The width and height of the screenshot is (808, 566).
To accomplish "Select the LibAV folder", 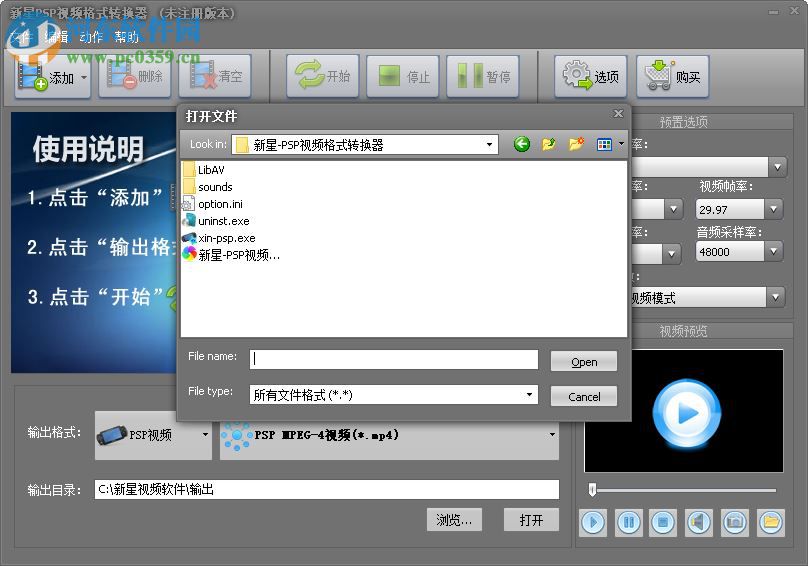I will (210, 170).
